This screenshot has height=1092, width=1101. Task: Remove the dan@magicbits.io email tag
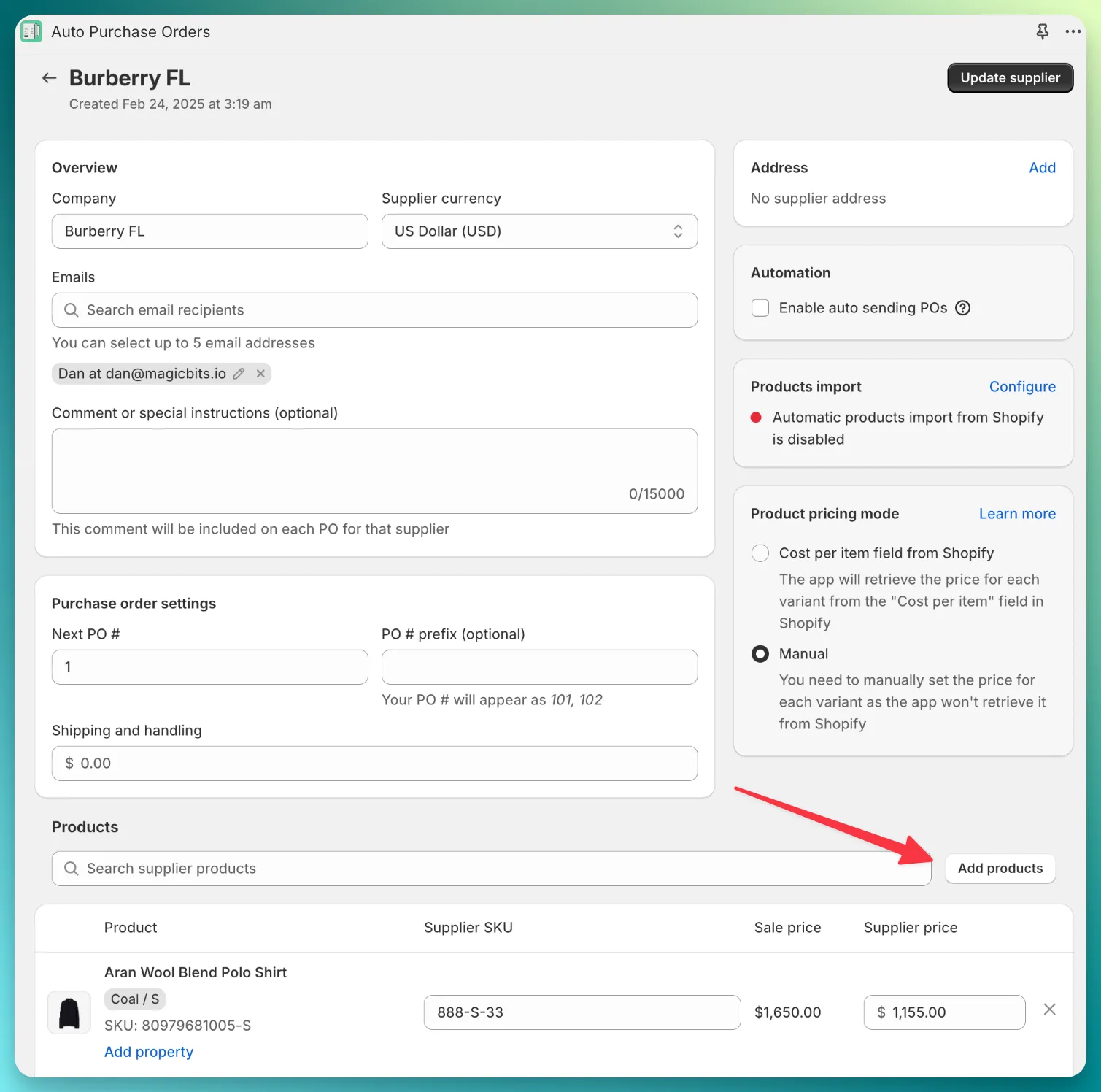[260, 374]
